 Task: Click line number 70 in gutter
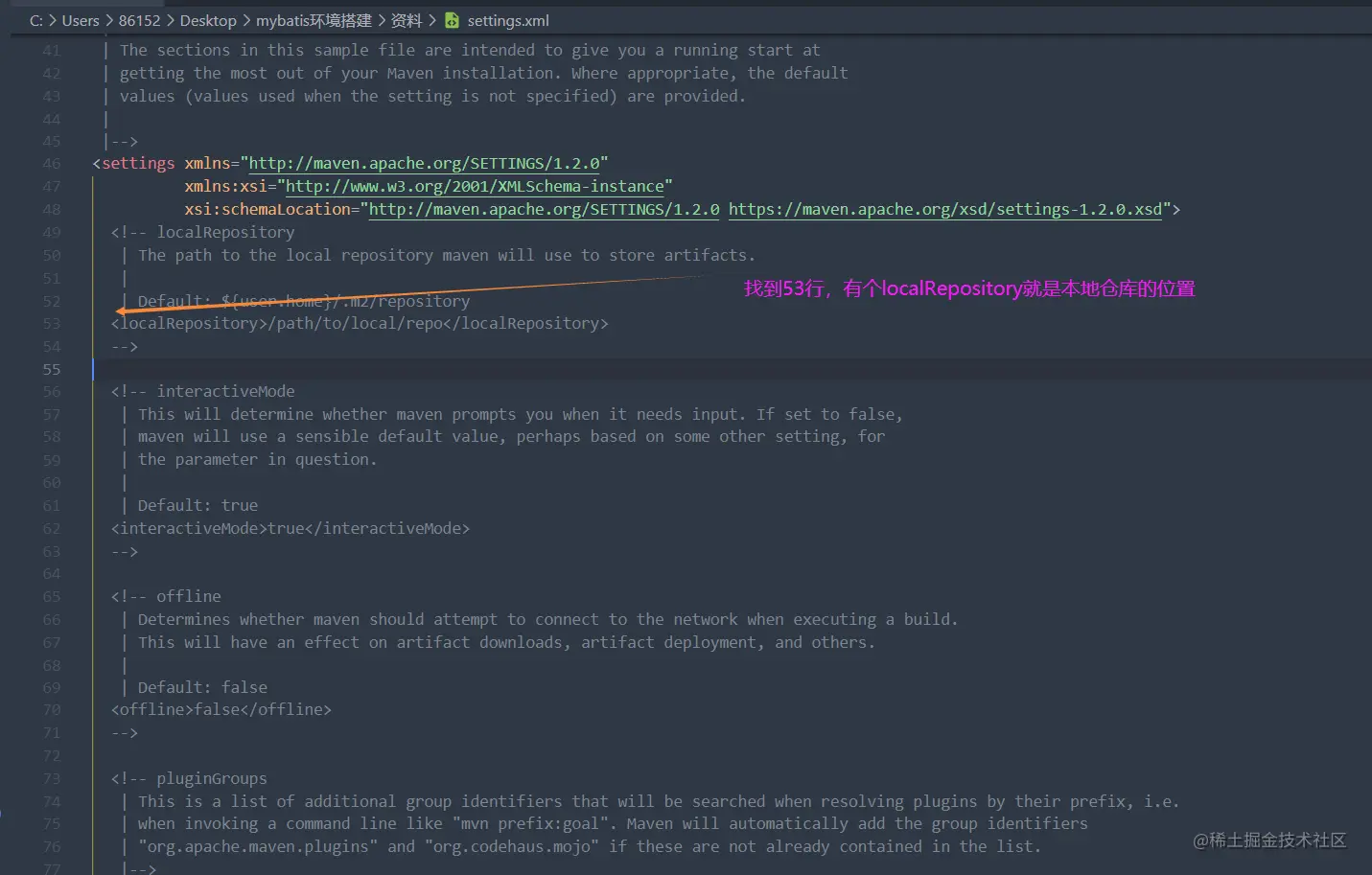pos(52,710)
